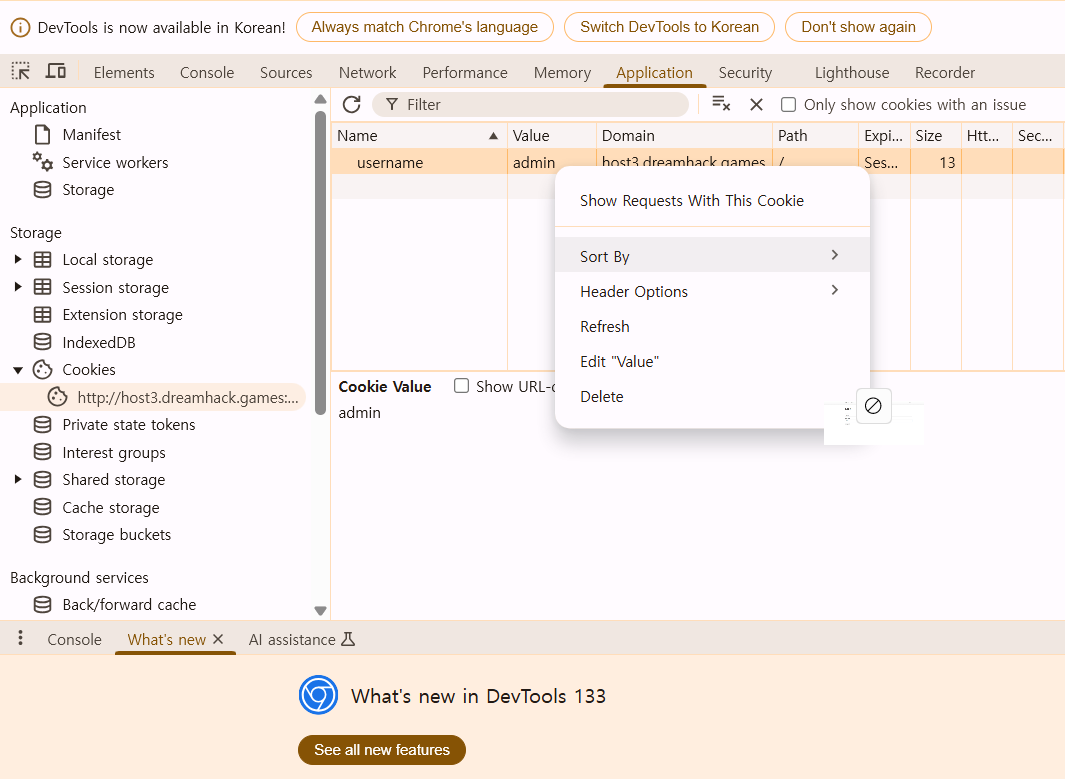Click the sidebar scroll down arrow

click(x=321, y=610)
